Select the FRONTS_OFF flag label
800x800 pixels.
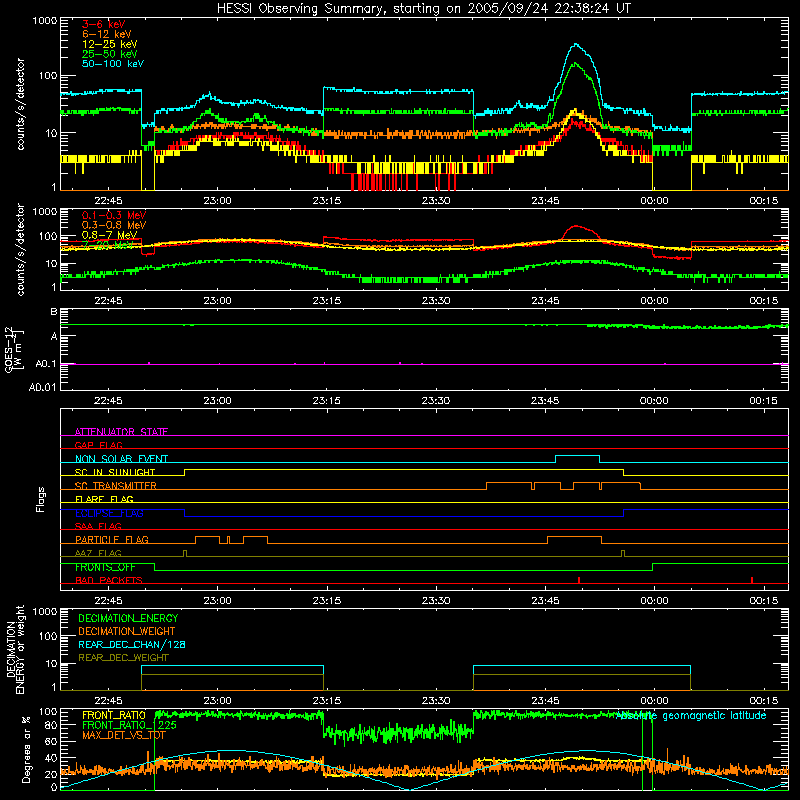pyautogui.click(x=105, y=567)
